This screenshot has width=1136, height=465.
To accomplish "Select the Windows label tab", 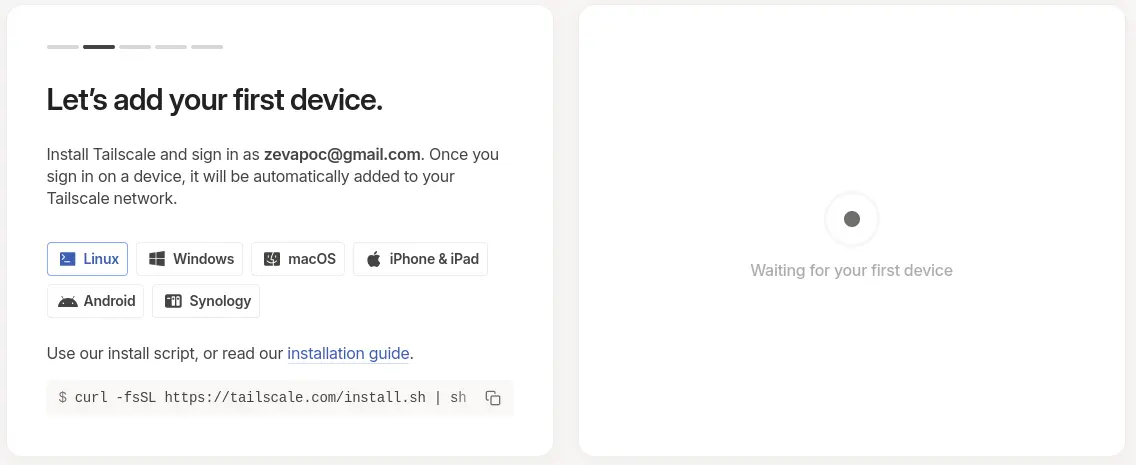I will click(x=189, y=259).
